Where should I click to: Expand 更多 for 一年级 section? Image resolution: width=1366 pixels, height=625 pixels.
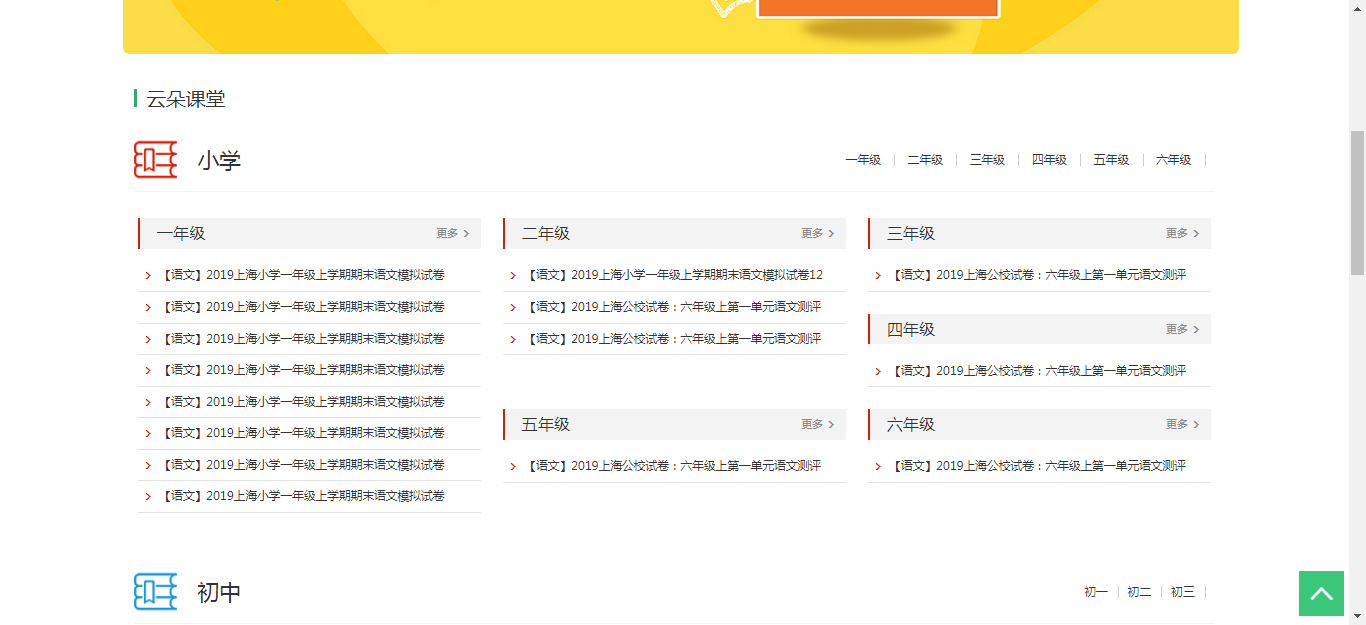tap(452, 233)
